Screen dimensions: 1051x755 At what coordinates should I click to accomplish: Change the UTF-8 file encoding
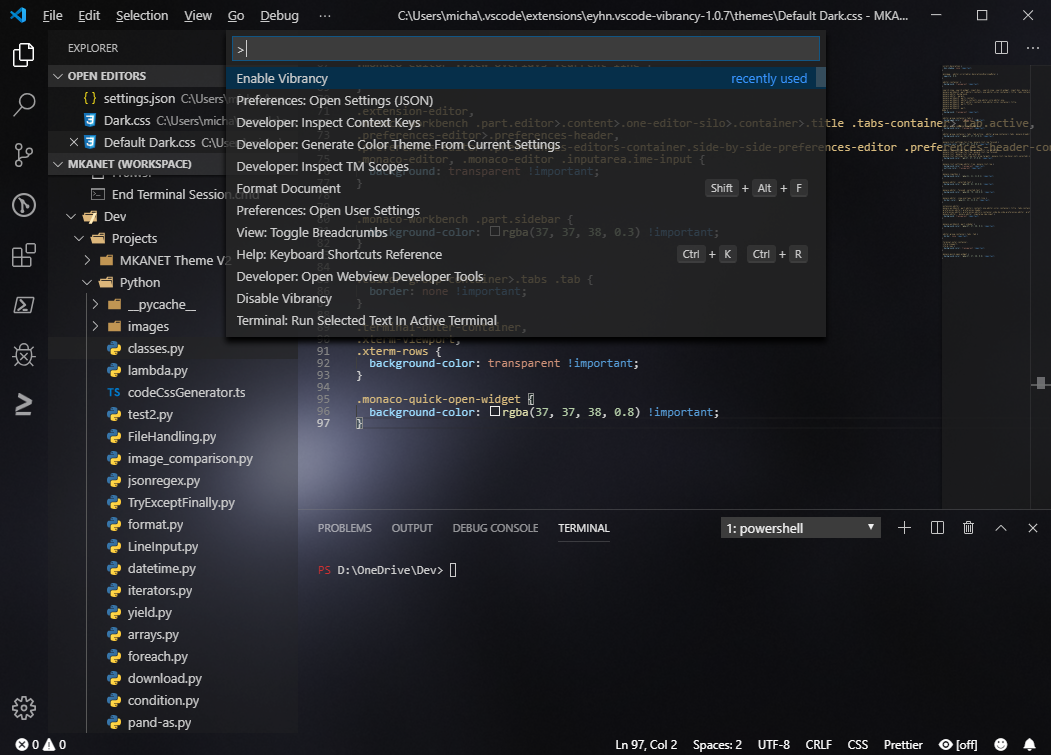pyautogui.click(x=774, y=744)
